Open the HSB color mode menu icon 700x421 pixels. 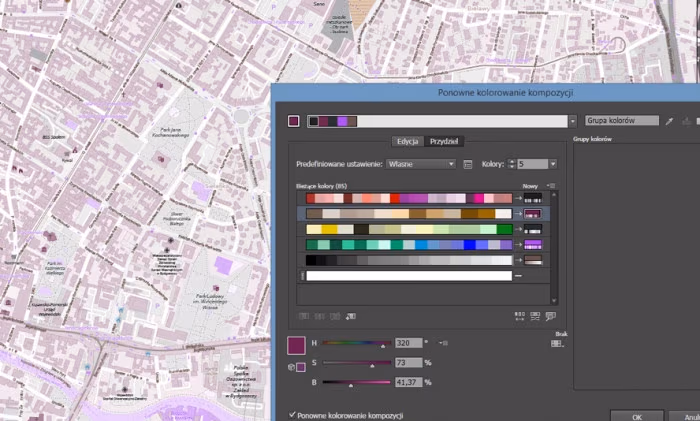pos(443,343)
